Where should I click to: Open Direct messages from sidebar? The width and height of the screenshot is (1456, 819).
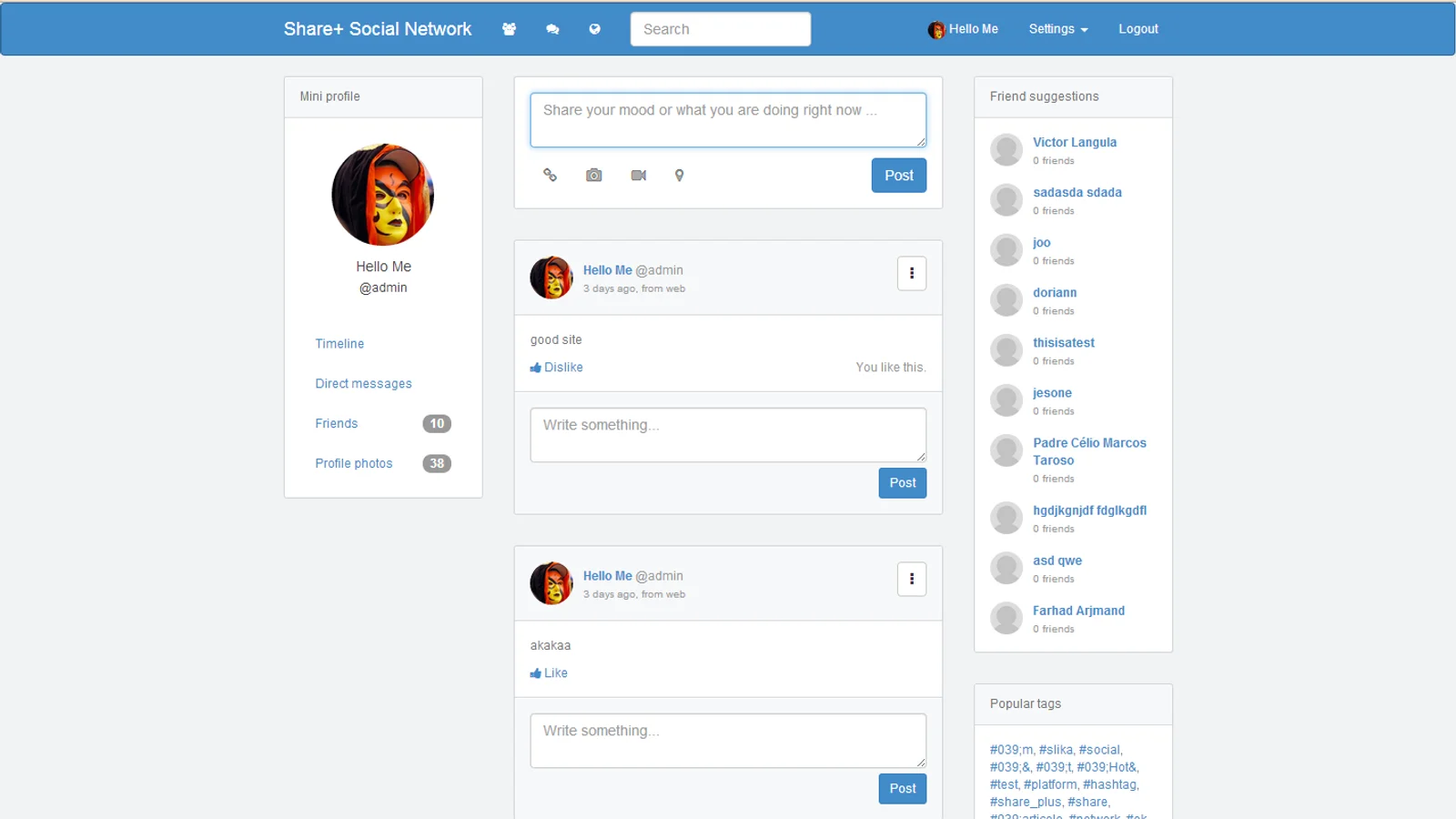(363, 384)
